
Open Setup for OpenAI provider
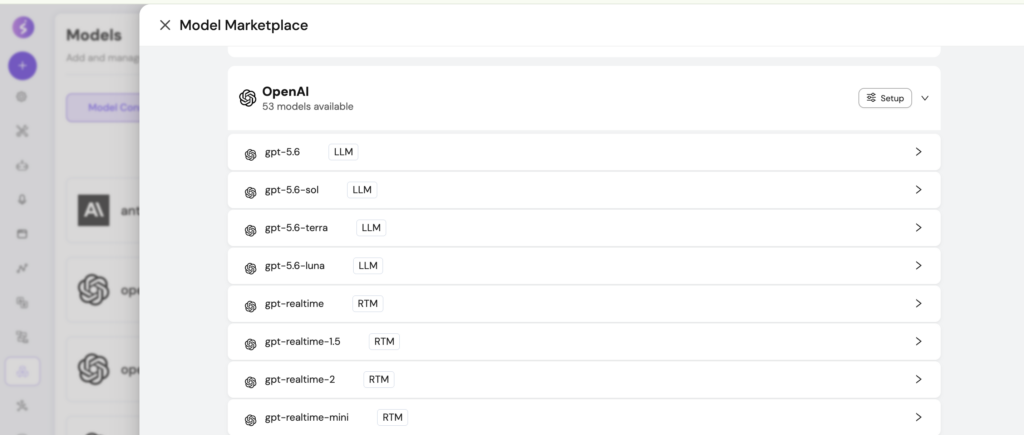[x=885, y=98]
